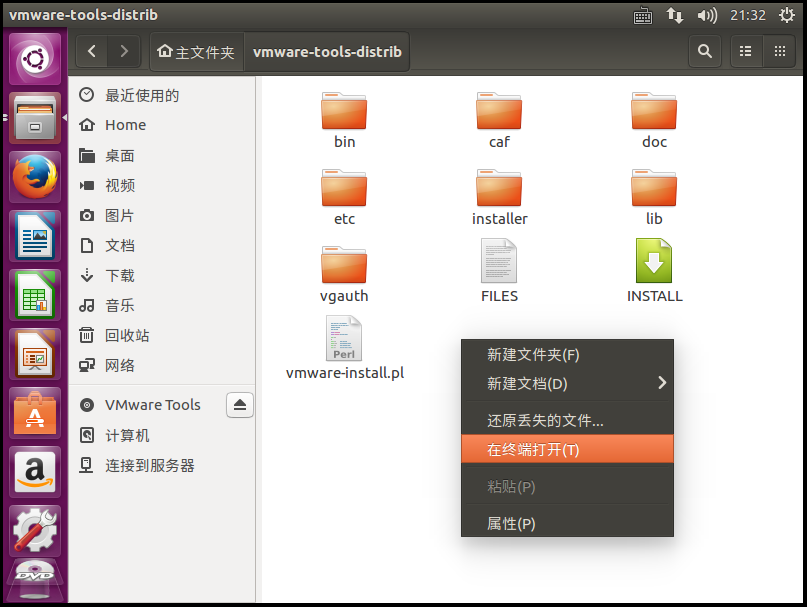This screenshot has width=807, height=607.
Task: Open network indicator in top panel
Action: coord(675,15)
